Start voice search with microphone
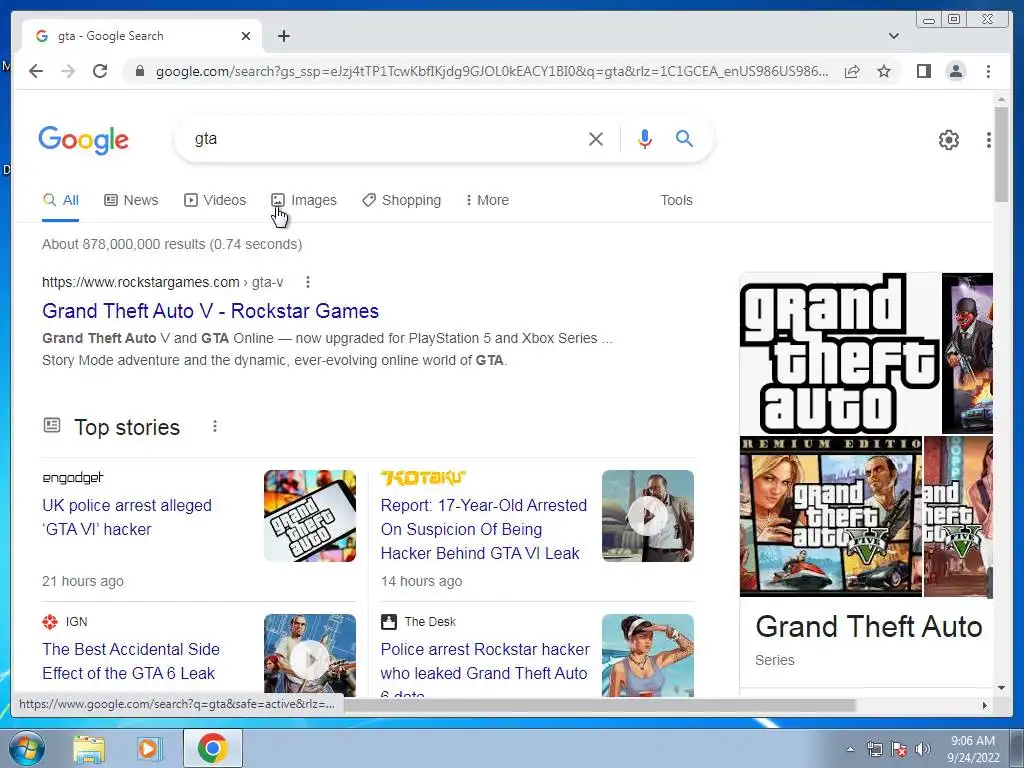 [645, 139]
